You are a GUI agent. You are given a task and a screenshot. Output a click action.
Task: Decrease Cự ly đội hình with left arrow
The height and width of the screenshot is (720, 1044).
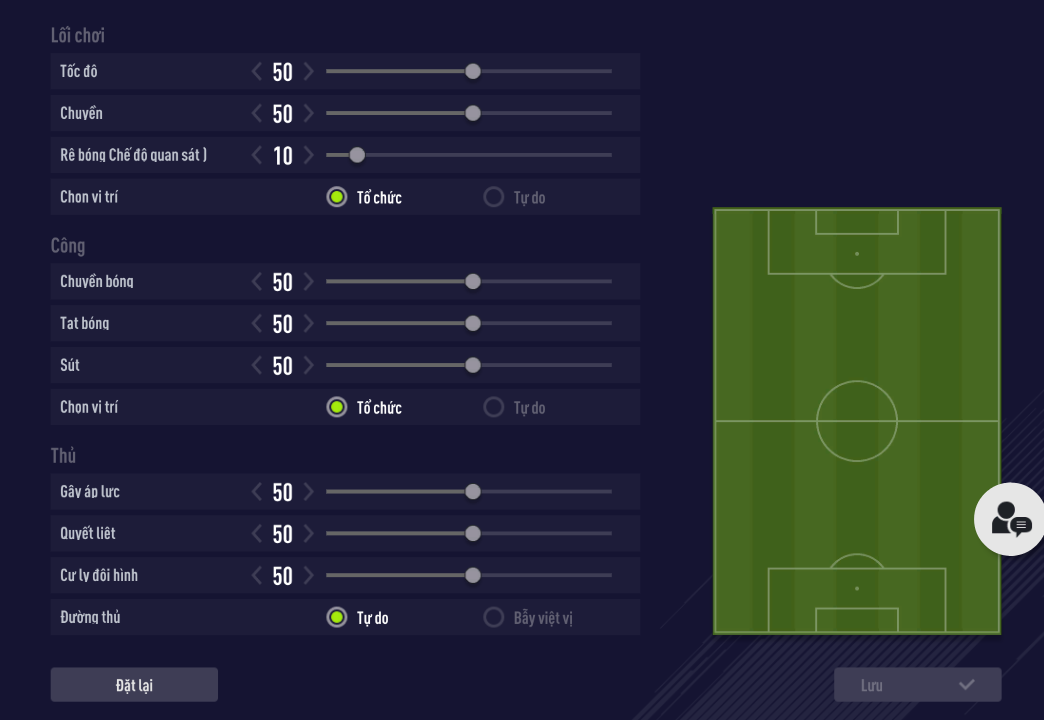(257, 575)
